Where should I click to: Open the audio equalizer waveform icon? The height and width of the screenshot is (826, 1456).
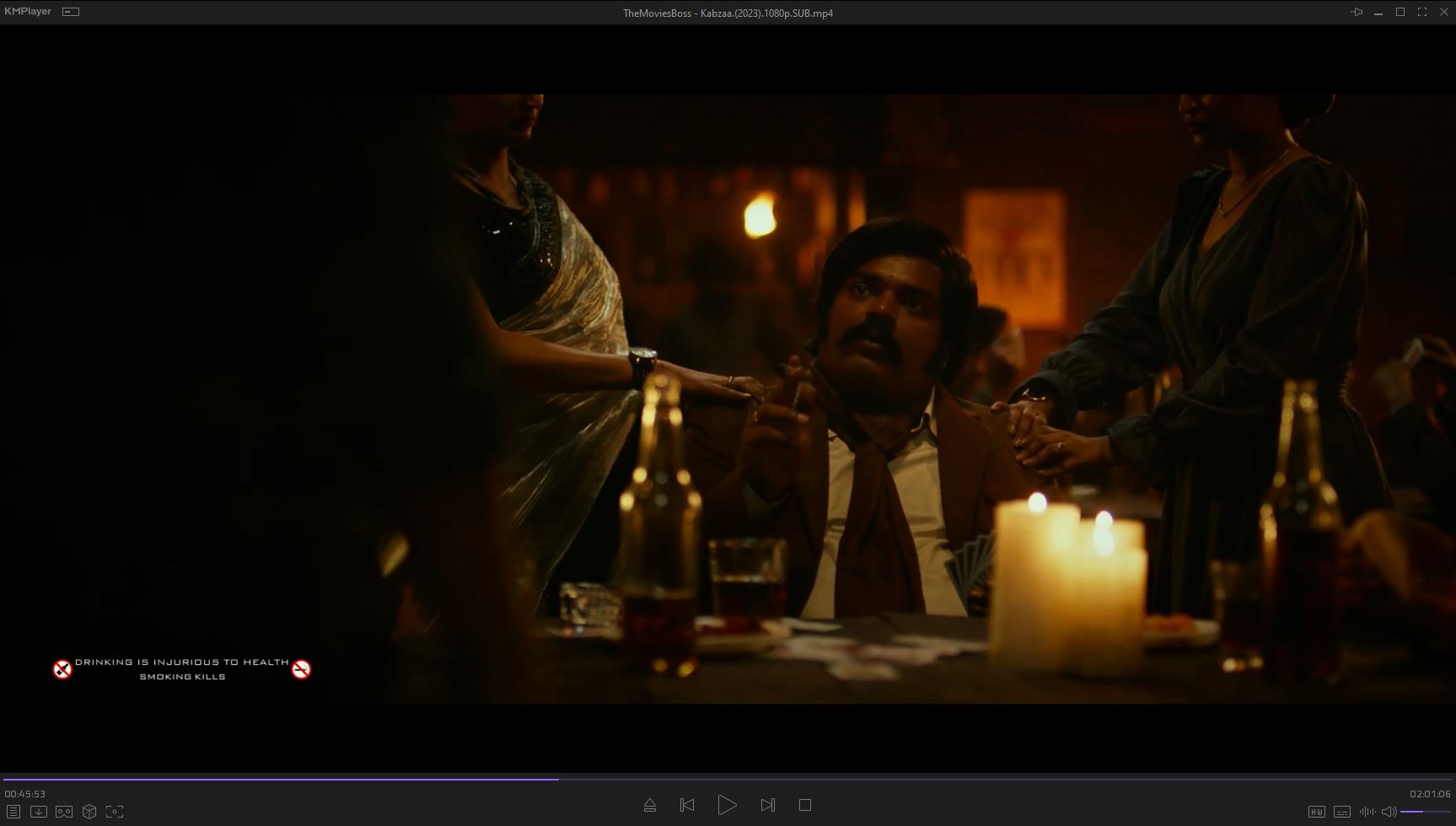click(x=1367, y=812)
